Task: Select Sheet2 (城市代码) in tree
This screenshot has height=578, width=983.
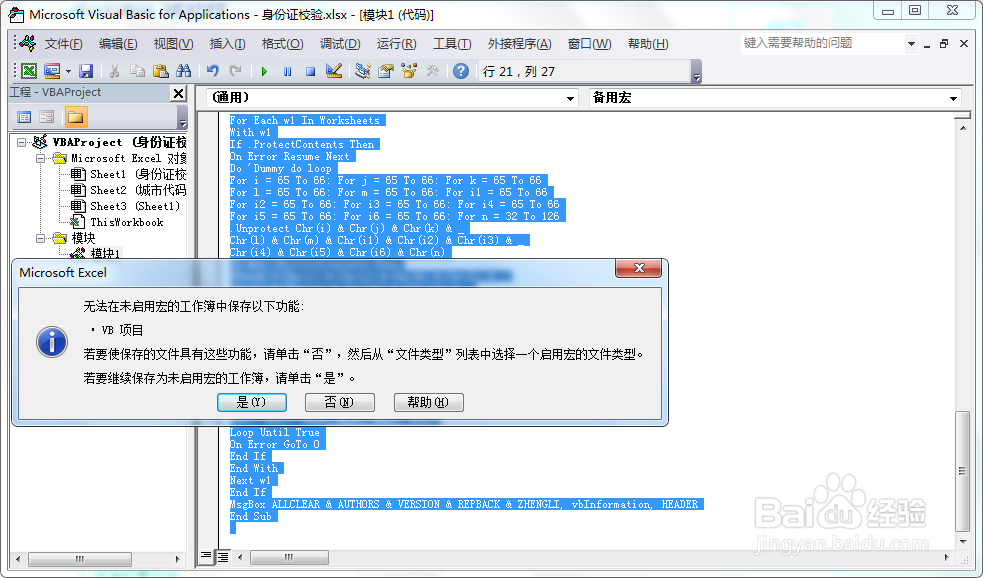Action: click(128, 190)
